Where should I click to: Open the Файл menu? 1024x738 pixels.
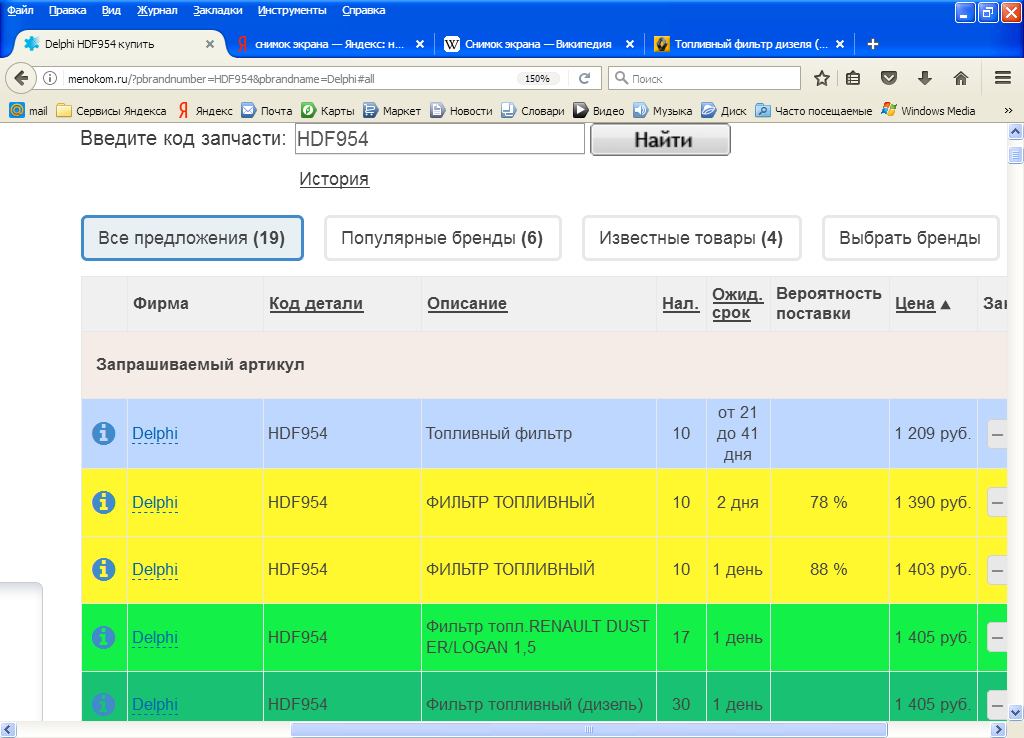(x=20, y=10)
